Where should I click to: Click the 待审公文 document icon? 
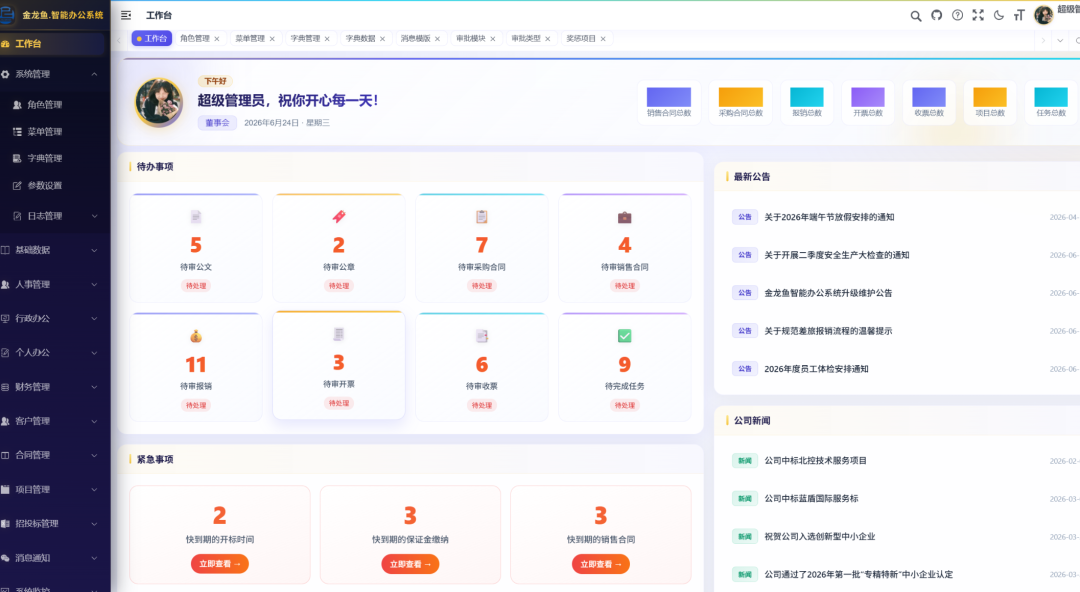(x=196, y=217)
